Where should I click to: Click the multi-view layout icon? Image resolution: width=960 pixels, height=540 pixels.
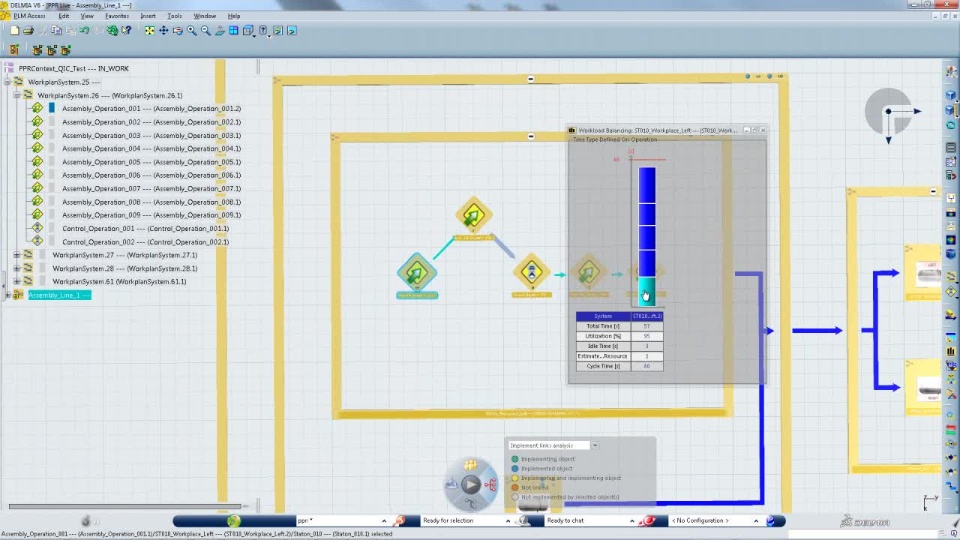coord(234,30)
